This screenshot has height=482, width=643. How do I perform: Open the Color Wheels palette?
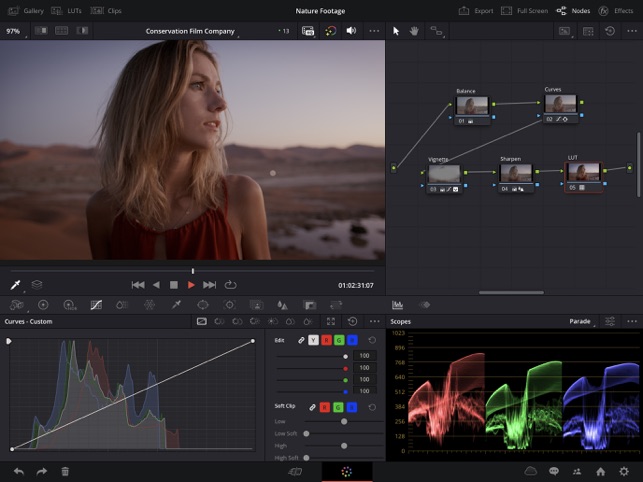tap(43, 305)
